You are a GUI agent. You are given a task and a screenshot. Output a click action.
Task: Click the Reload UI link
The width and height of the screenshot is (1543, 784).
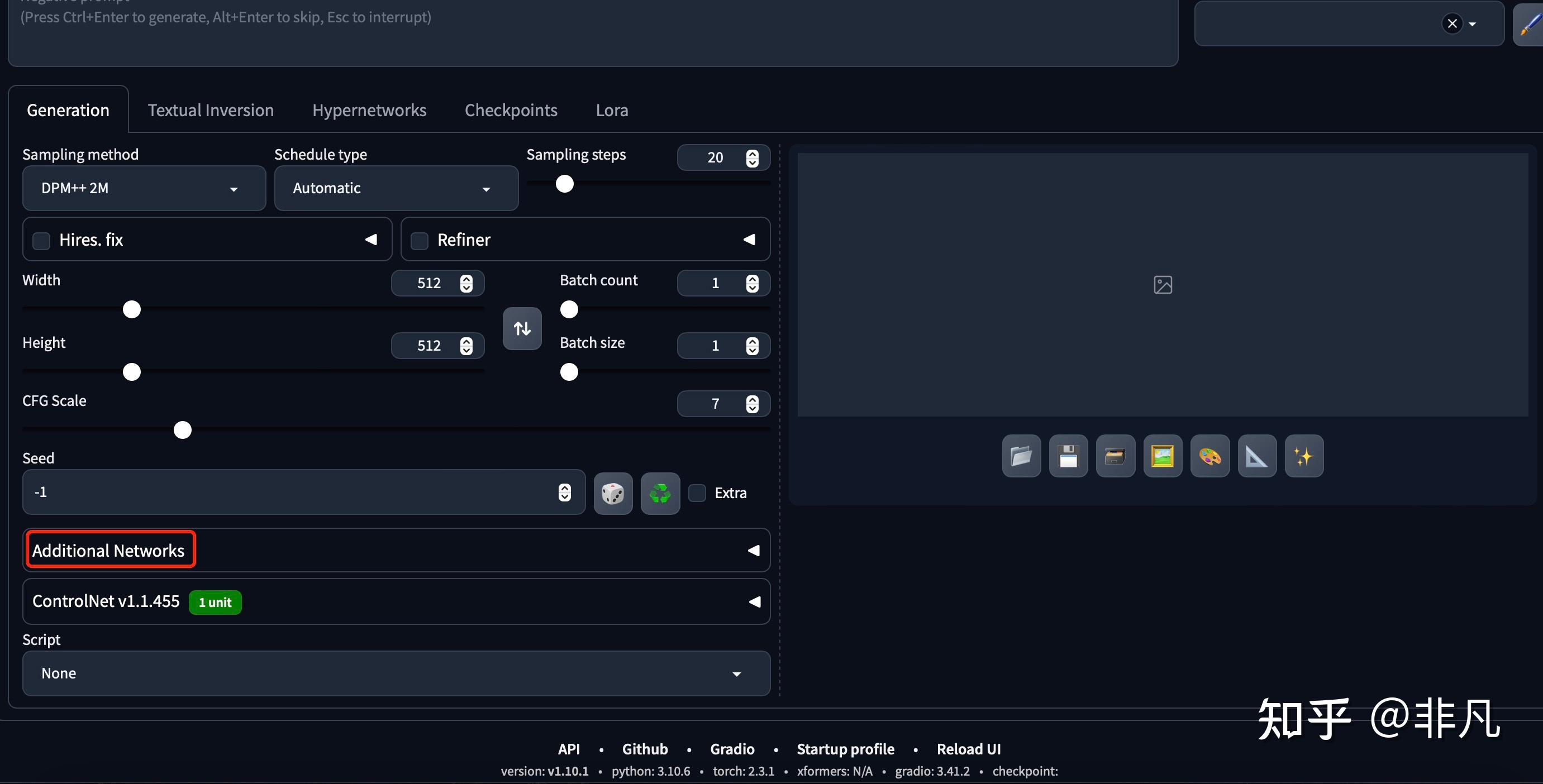(x=968, y=749)
